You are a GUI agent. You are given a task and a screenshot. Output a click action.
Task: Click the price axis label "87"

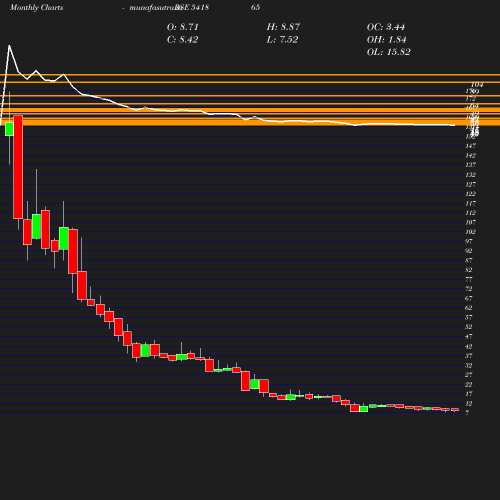point(469,260)
